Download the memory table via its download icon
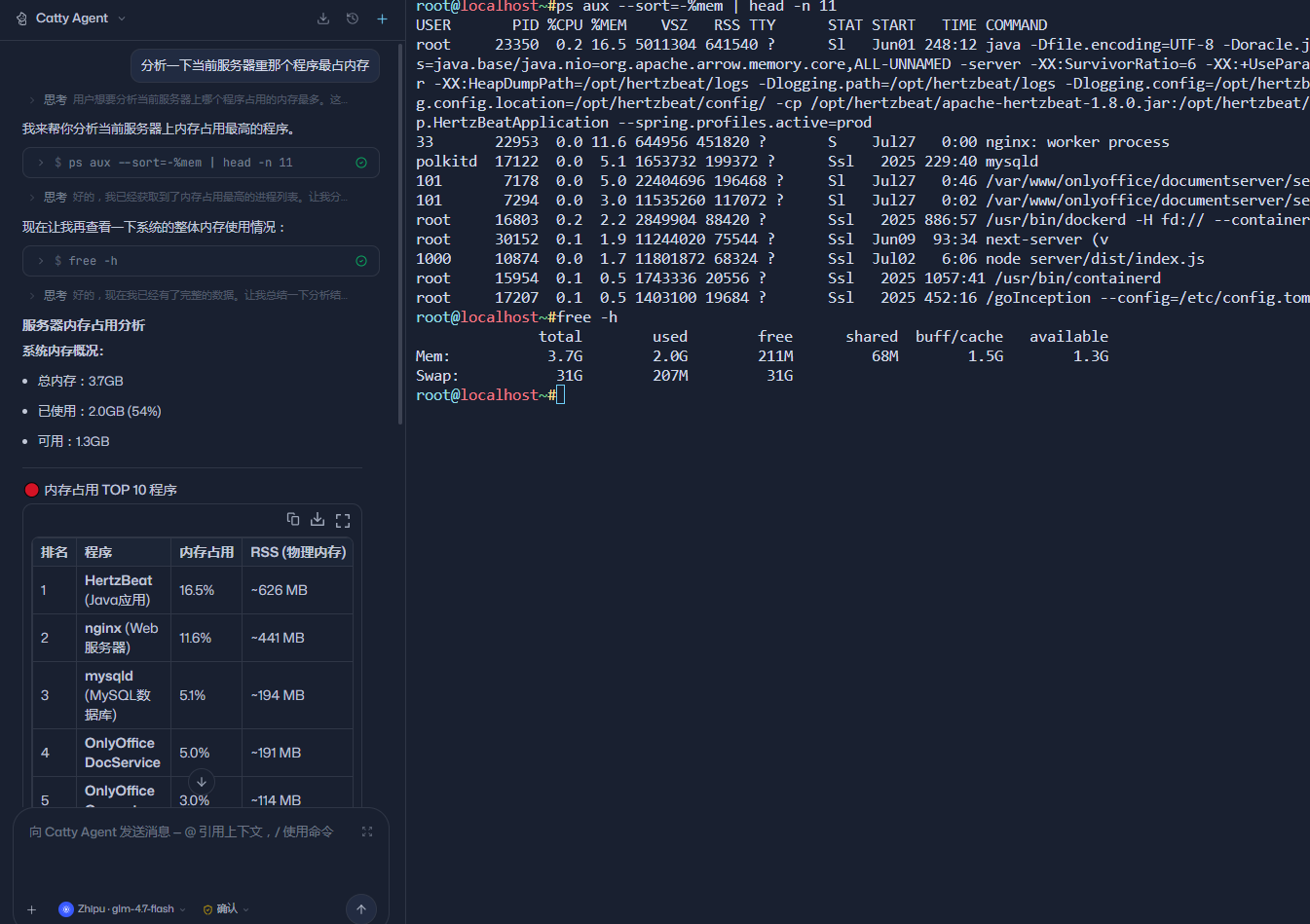The image size is (1310, 924). click(318, 519)
